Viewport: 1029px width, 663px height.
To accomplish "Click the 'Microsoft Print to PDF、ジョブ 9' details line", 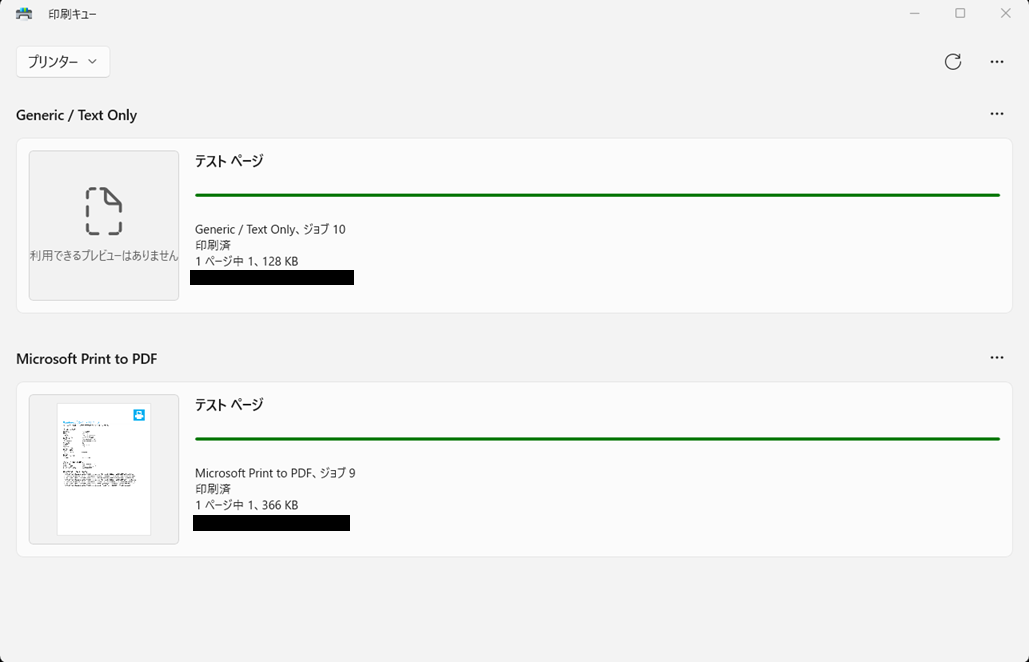I will (275, 473).
